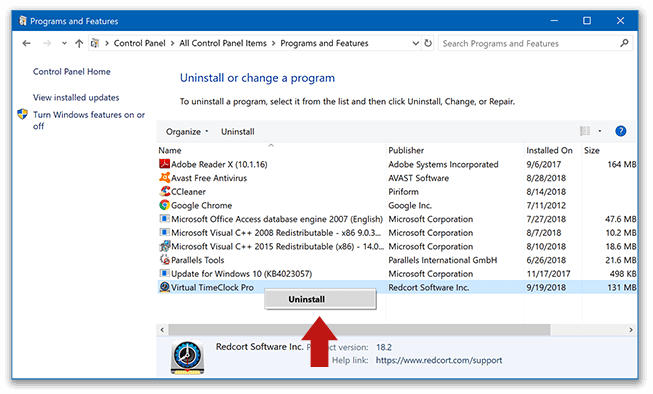Click Piriform publisher cell
The height and width of the screenshot is (394, 653).
(x=403, y=192)
